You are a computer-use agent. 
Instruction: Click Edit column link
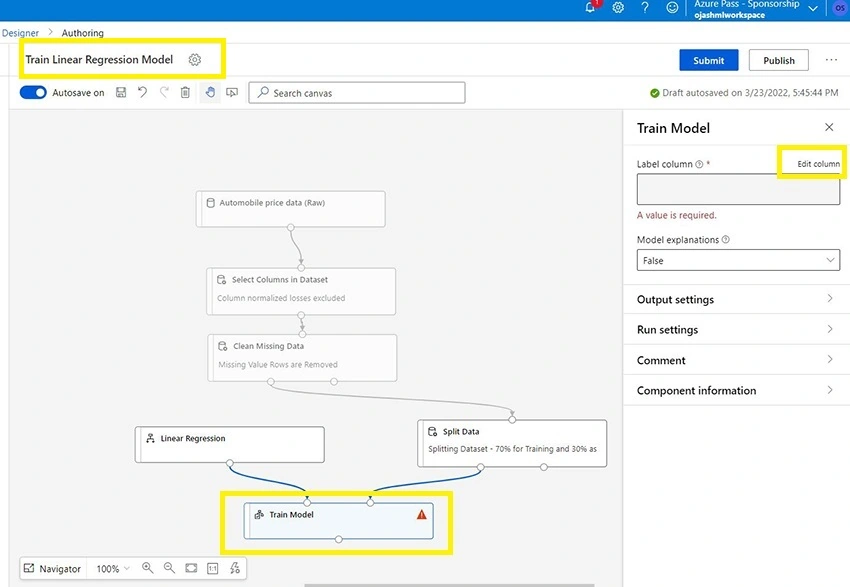818,164
